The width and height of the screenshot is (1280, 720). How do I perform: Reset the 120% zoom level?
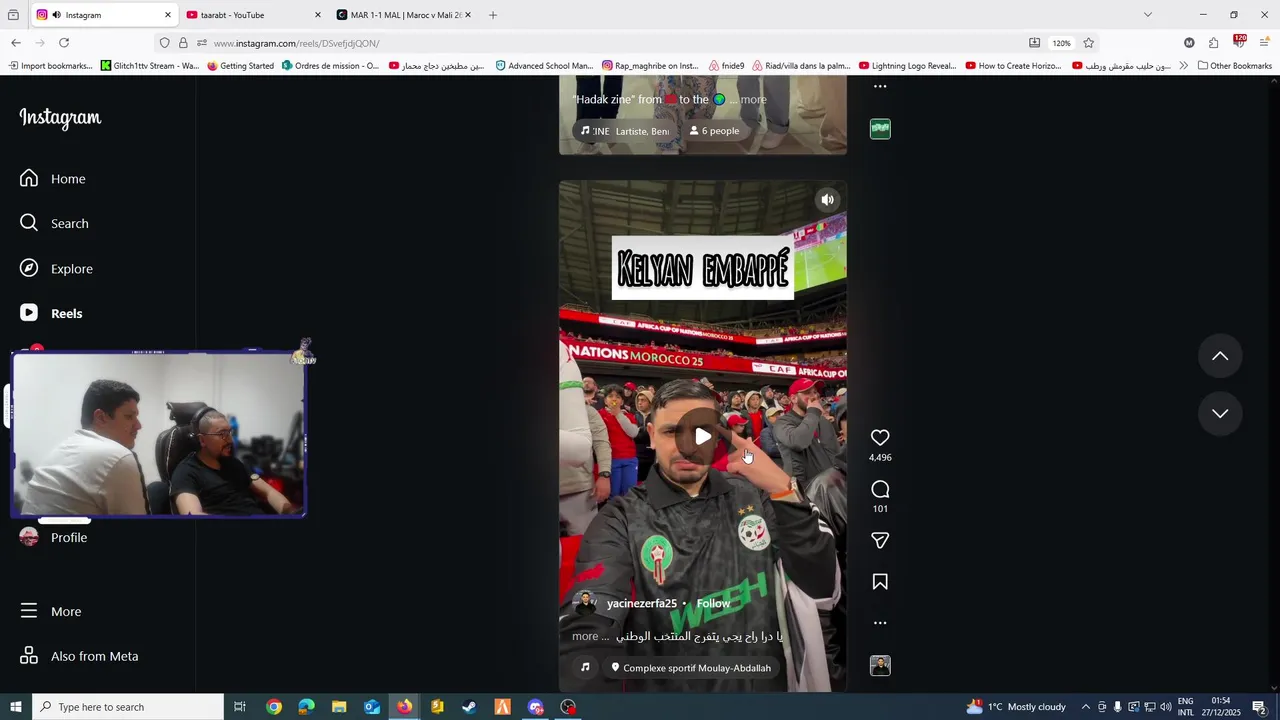point(1061,43)
